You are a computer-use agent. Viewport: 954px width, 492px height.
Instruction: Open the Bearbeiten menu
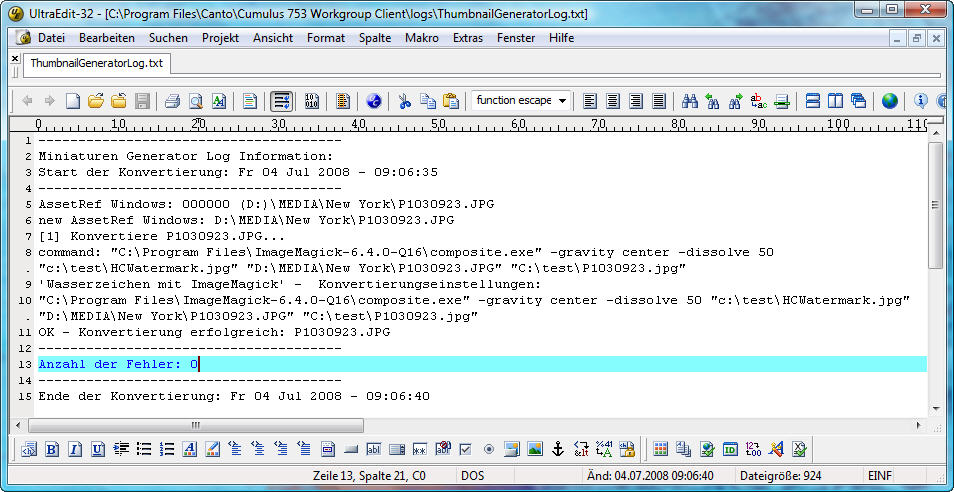point(106,38)
